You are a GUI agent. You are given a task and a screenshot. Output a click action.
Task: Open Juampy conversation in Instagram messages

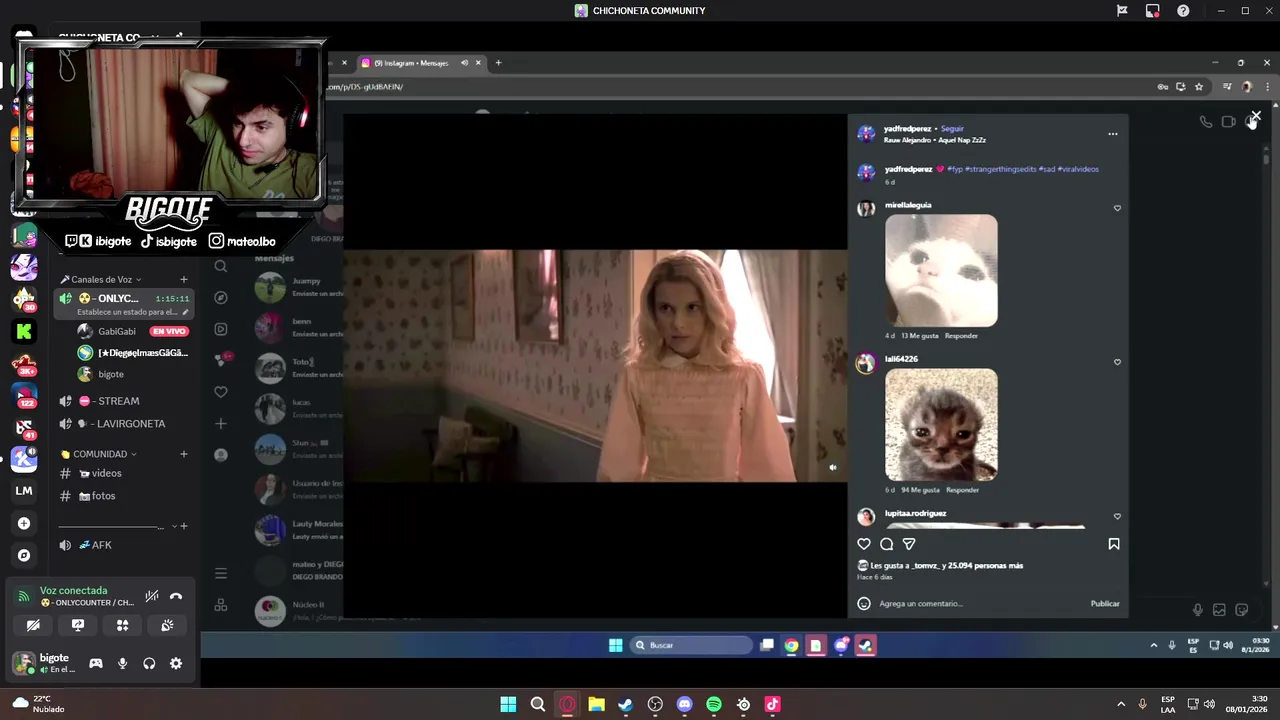(298, 287)
